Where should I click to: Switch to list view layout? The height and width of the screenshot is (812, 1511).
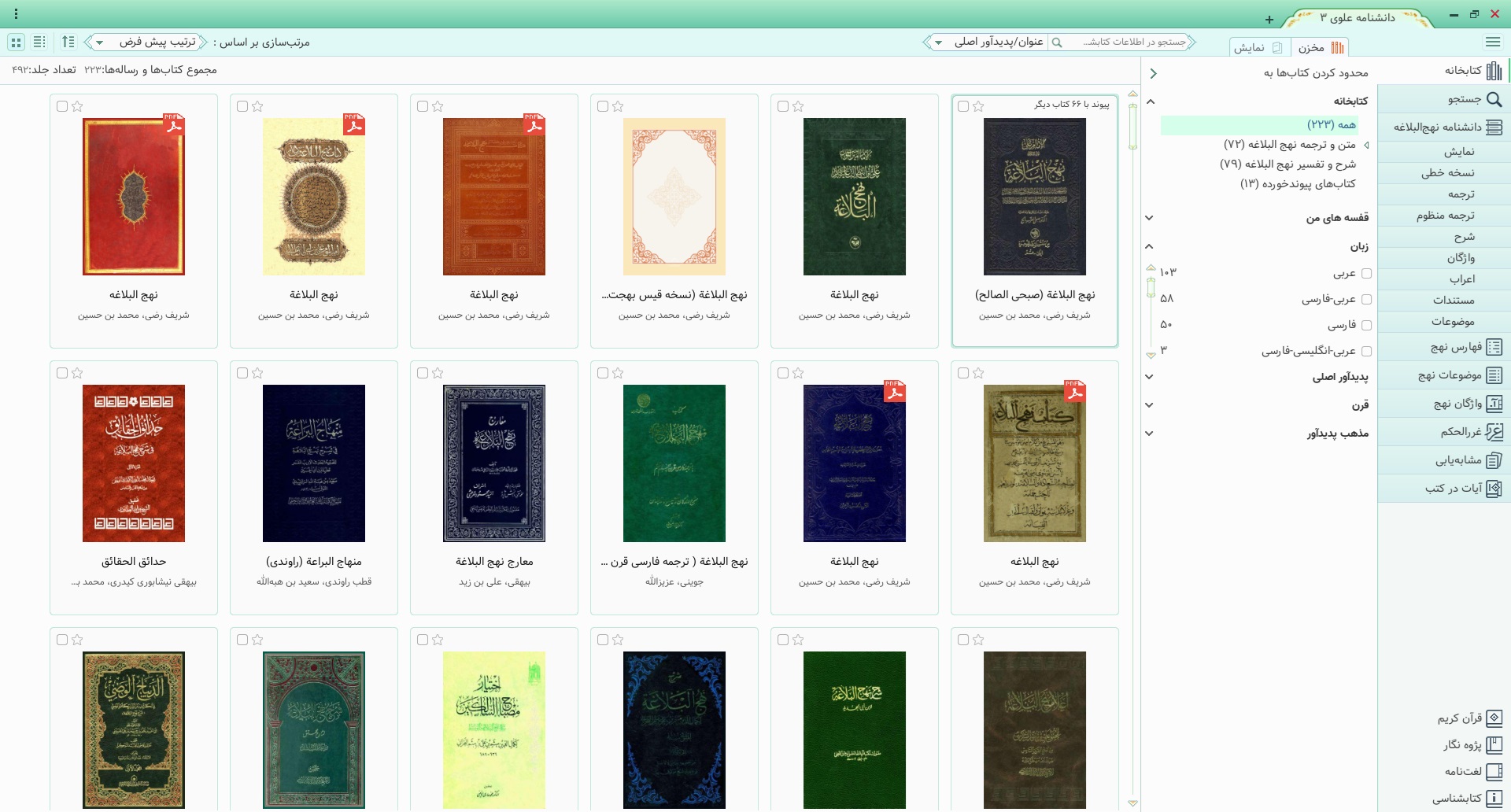39,42
